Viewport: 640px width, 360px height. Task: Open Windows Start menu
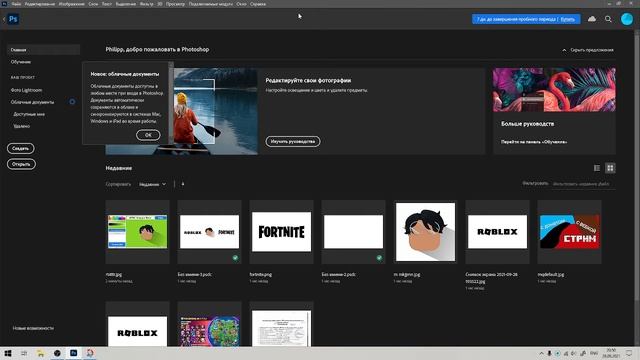tap(8, 353)
